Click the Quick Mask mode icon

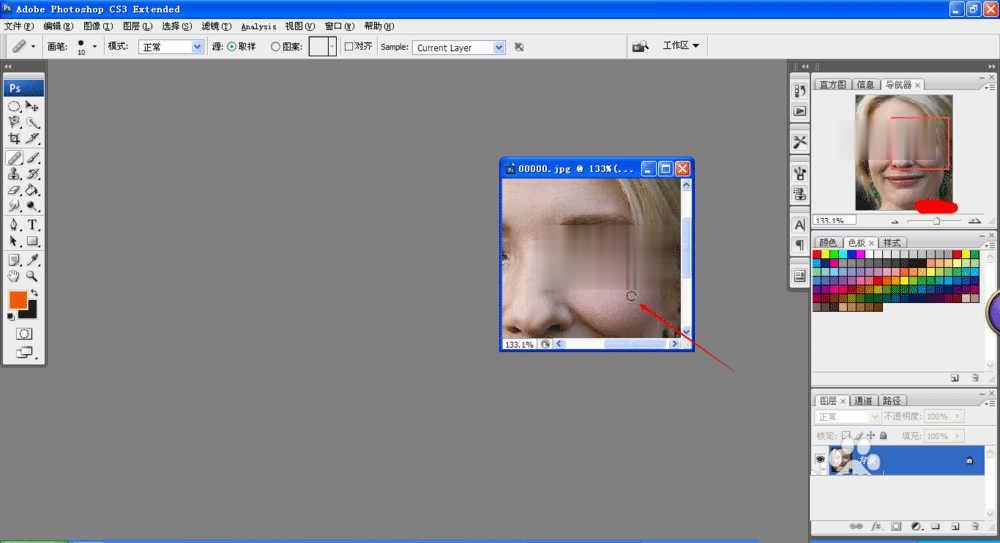[x=24, y=333]
